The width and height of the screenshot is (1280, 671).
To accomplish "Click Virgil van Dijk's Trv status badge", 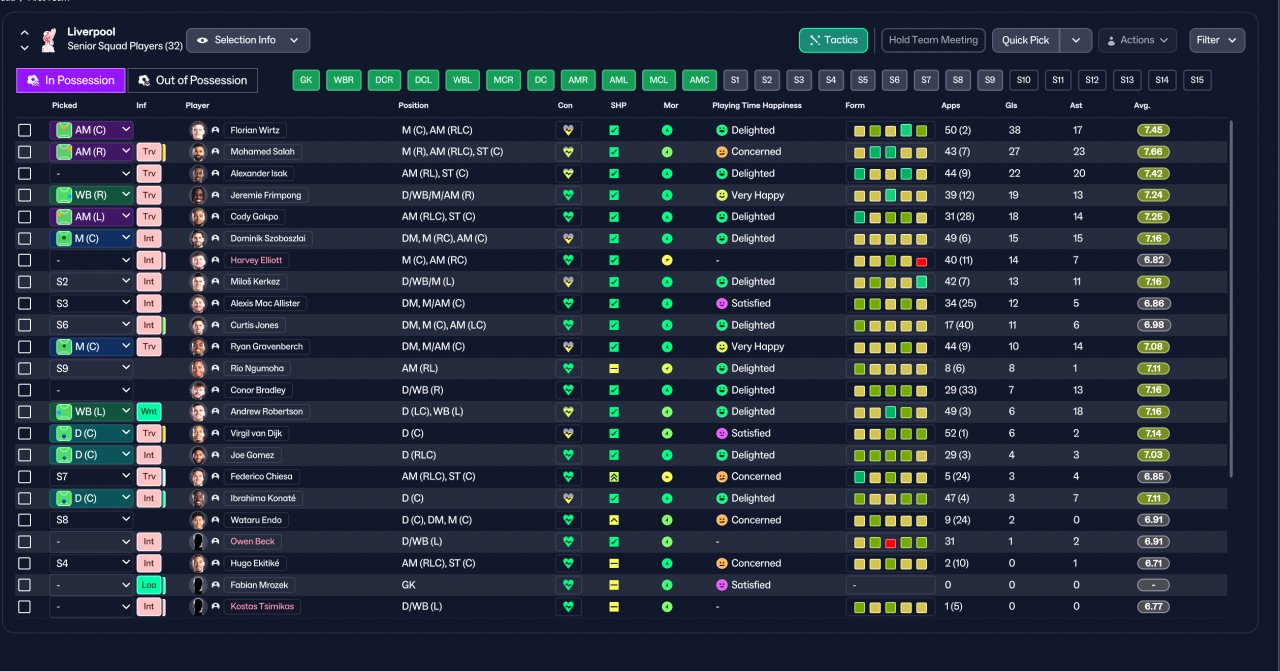I will 149,434.
